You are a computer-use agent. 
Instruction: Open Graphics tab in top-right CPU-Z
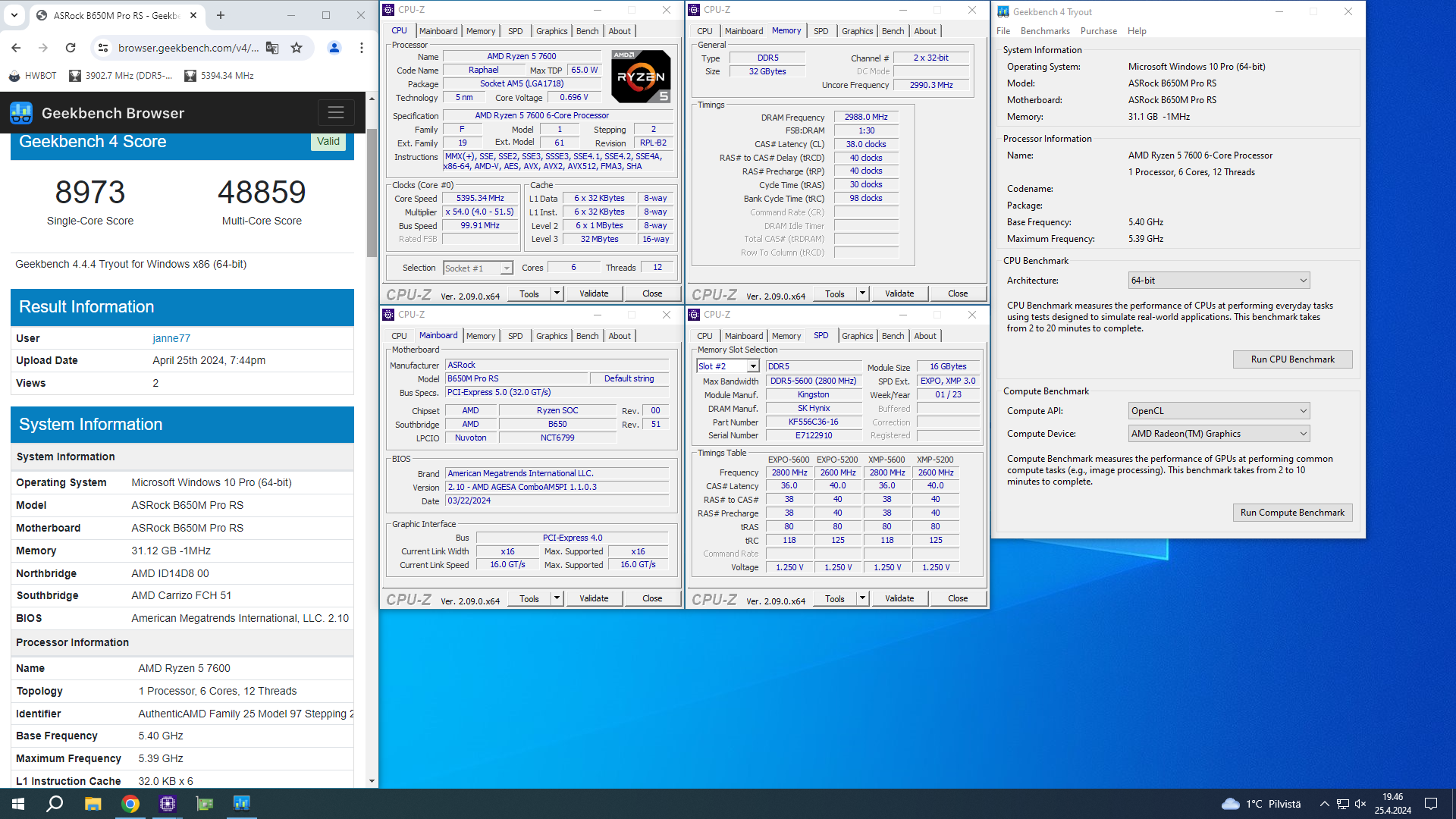(x=857, y=31)
